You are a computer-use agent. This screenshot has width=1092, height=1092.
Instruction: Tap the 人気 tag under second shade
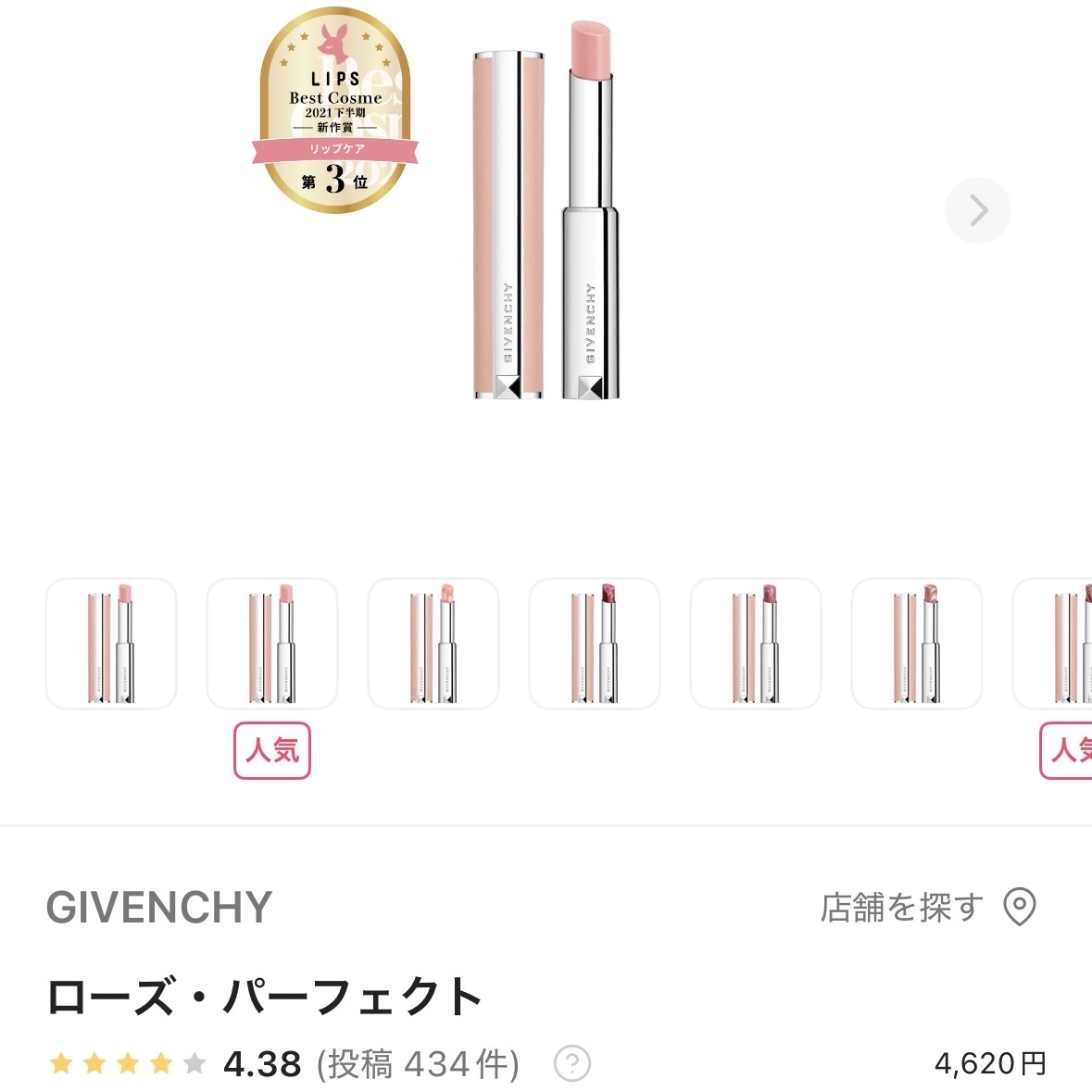(272, 750)
